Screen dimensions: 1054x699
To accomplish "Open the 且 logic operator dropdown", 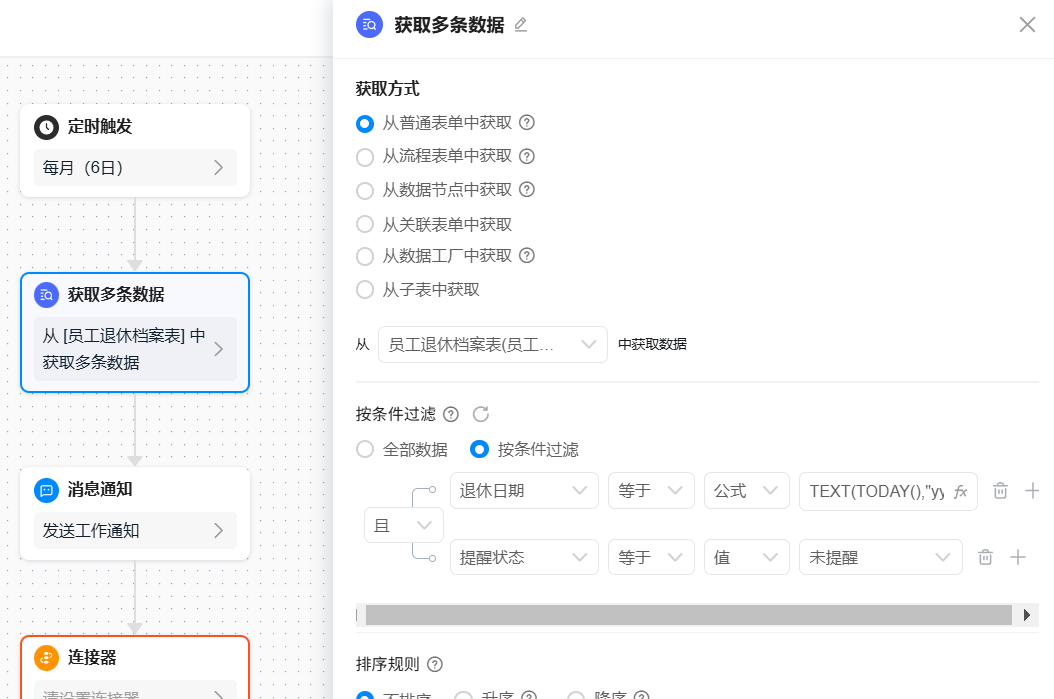I will 403,525.
